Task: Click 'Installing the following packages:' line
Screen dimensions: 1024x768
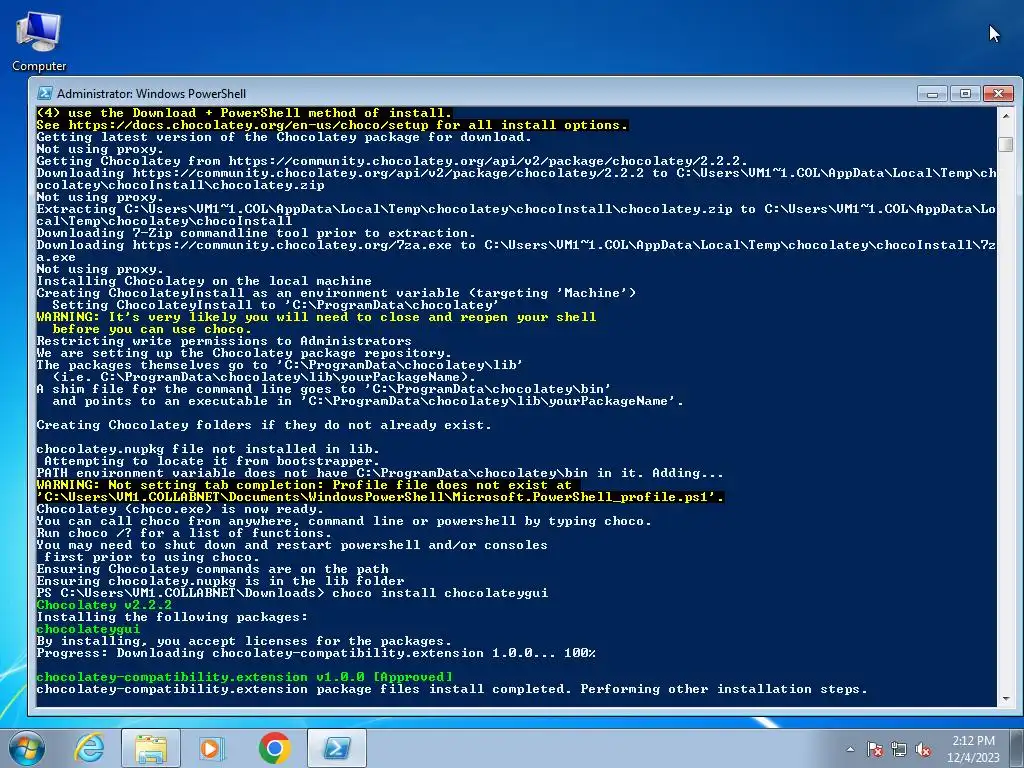Action: pos(172,617)
